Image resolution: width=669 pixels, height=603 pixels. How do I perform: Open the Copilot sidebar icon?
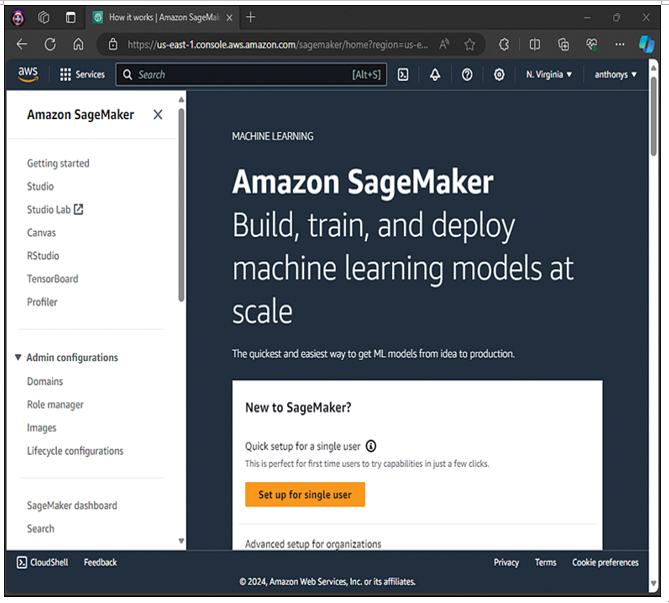pos(646,44)
